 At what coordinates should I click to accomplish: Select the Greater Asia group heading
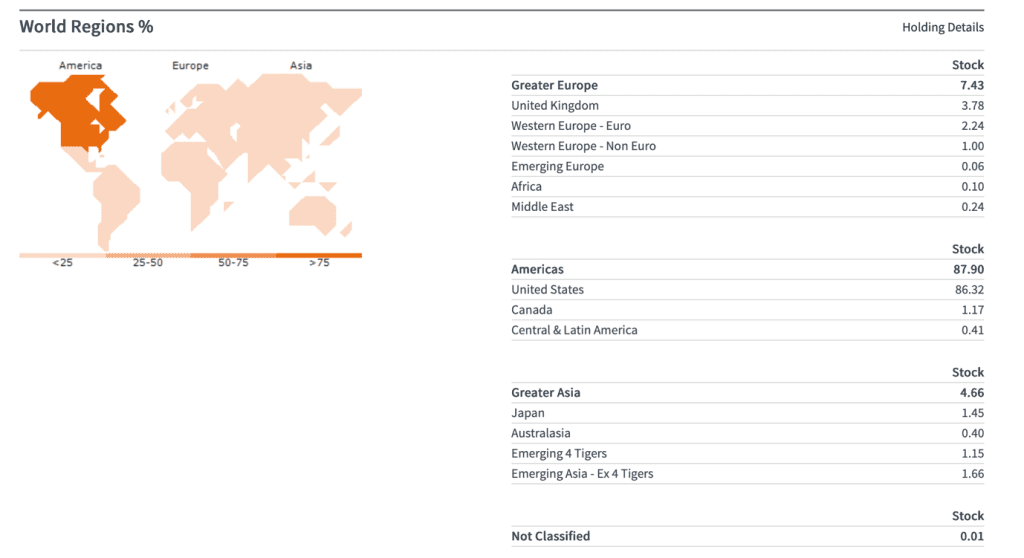tap(545, 393)
